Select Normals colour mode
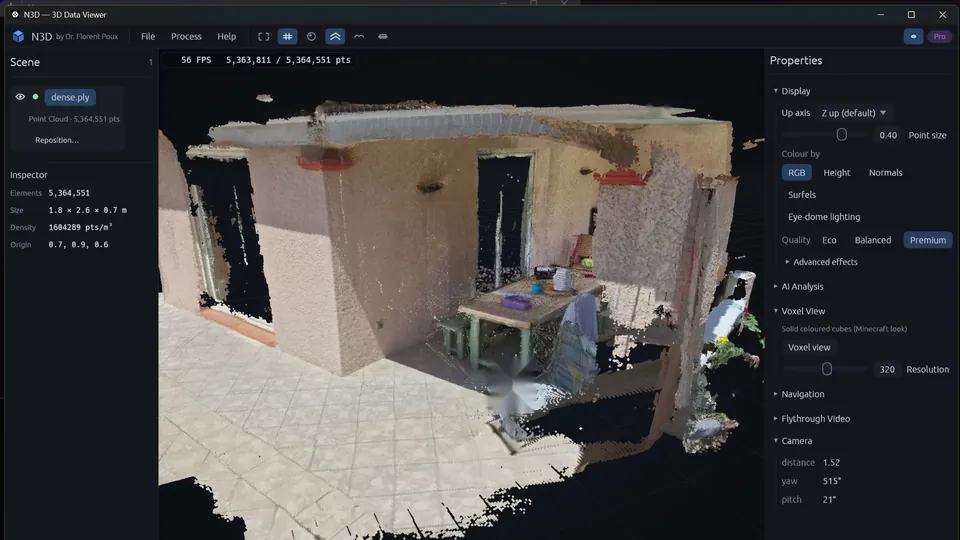This screenshot has width=960, height=540. tap(885, 173)
